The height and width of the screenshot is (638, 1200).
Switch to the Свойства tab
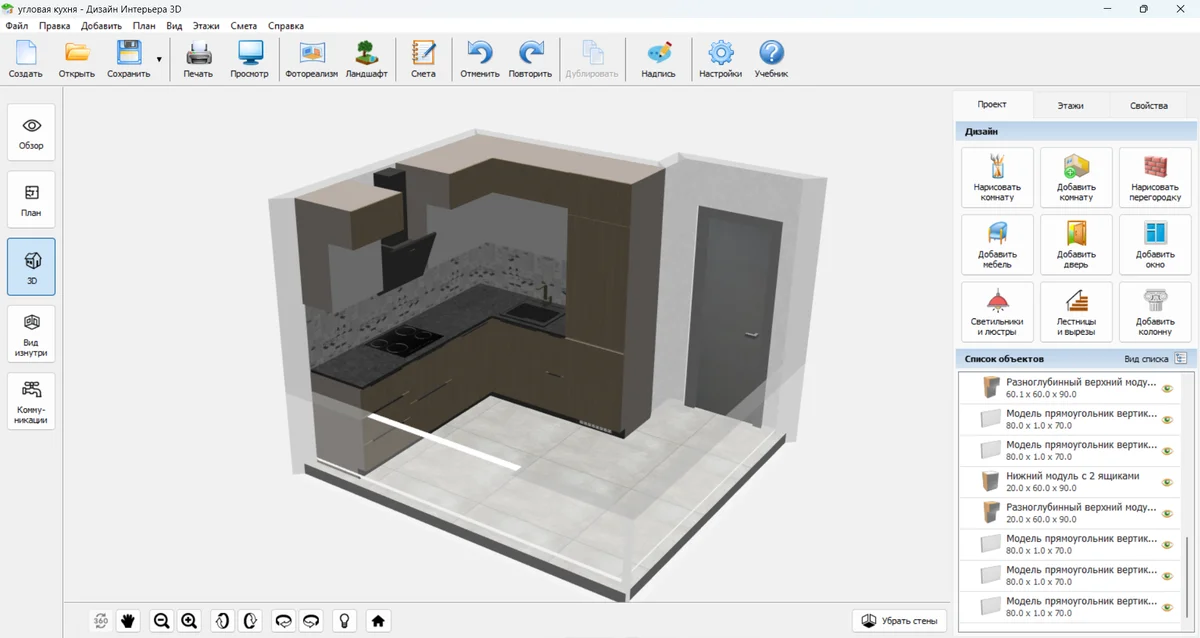tap(1148, 105)
